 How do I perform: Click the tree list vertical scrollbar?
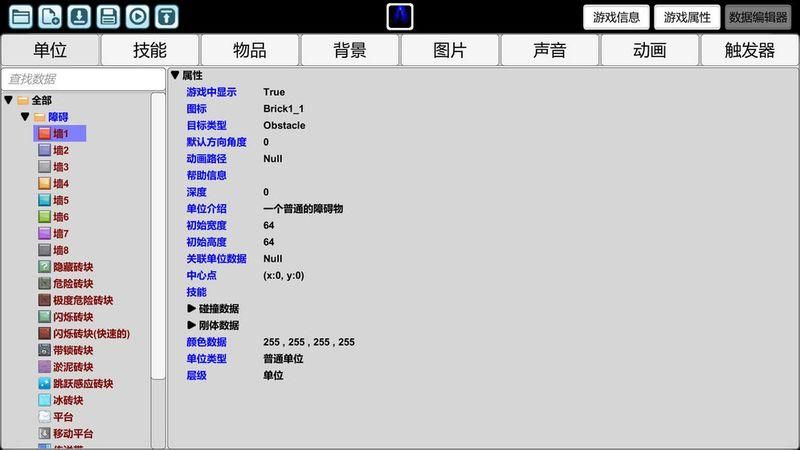158,236
